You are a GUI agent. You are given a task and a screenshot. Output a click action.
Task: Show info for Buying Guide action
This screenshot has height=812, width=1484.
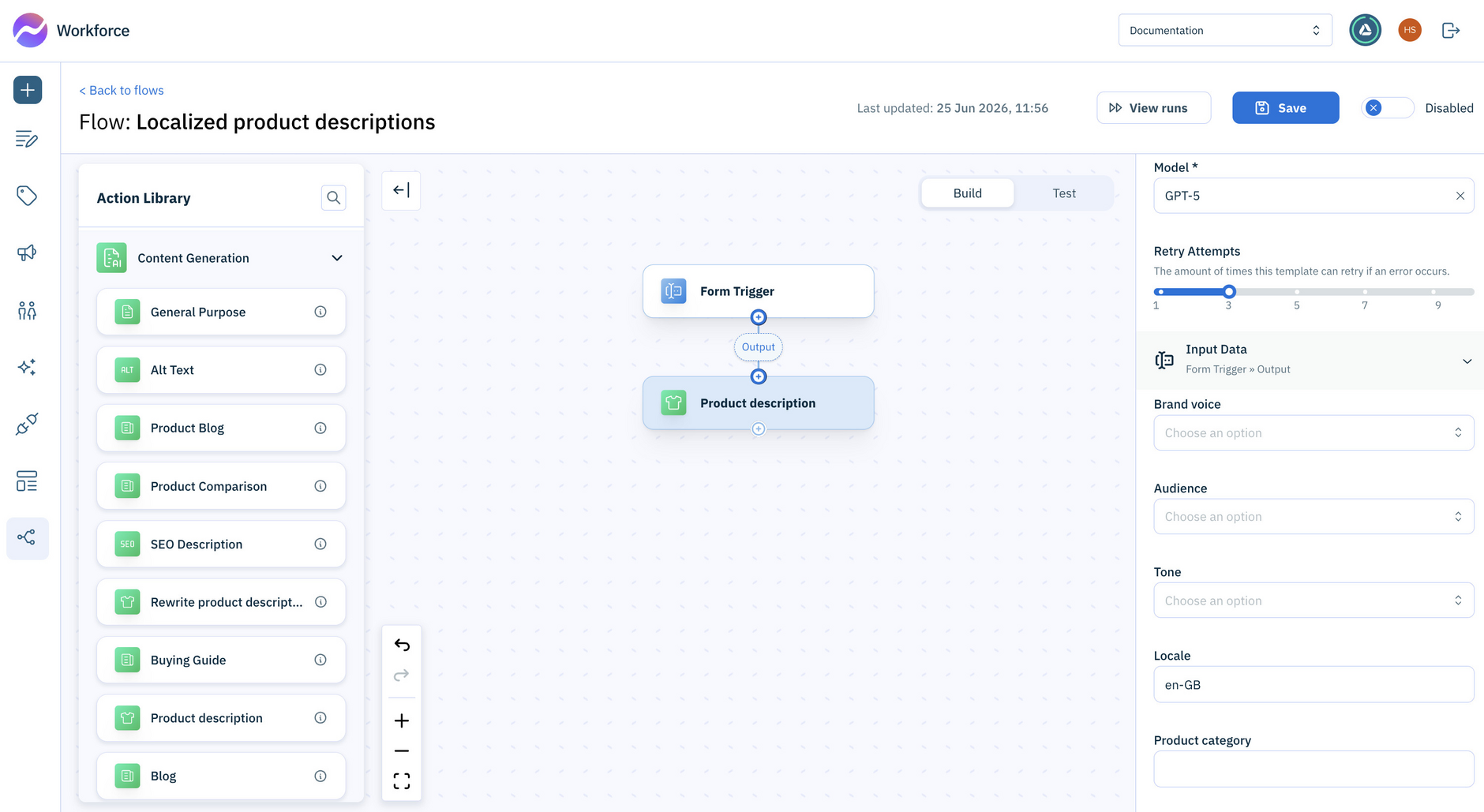(x=320, y=660)
